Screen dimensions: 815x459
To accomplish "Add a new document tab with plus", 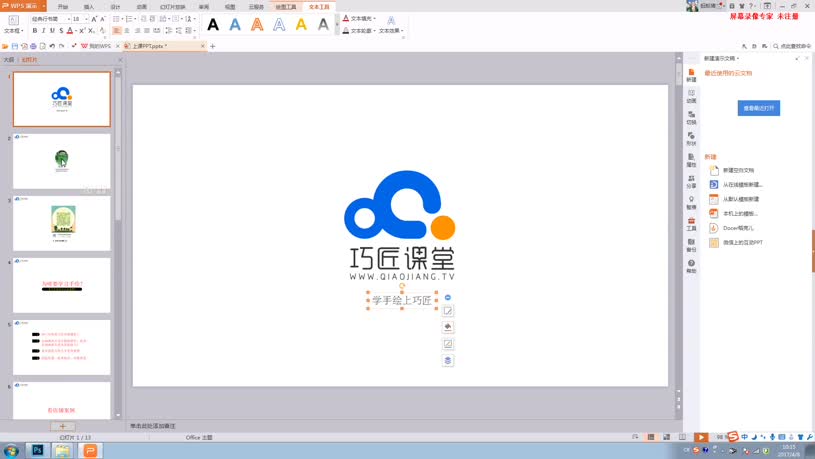I will (x=213, y=46).
